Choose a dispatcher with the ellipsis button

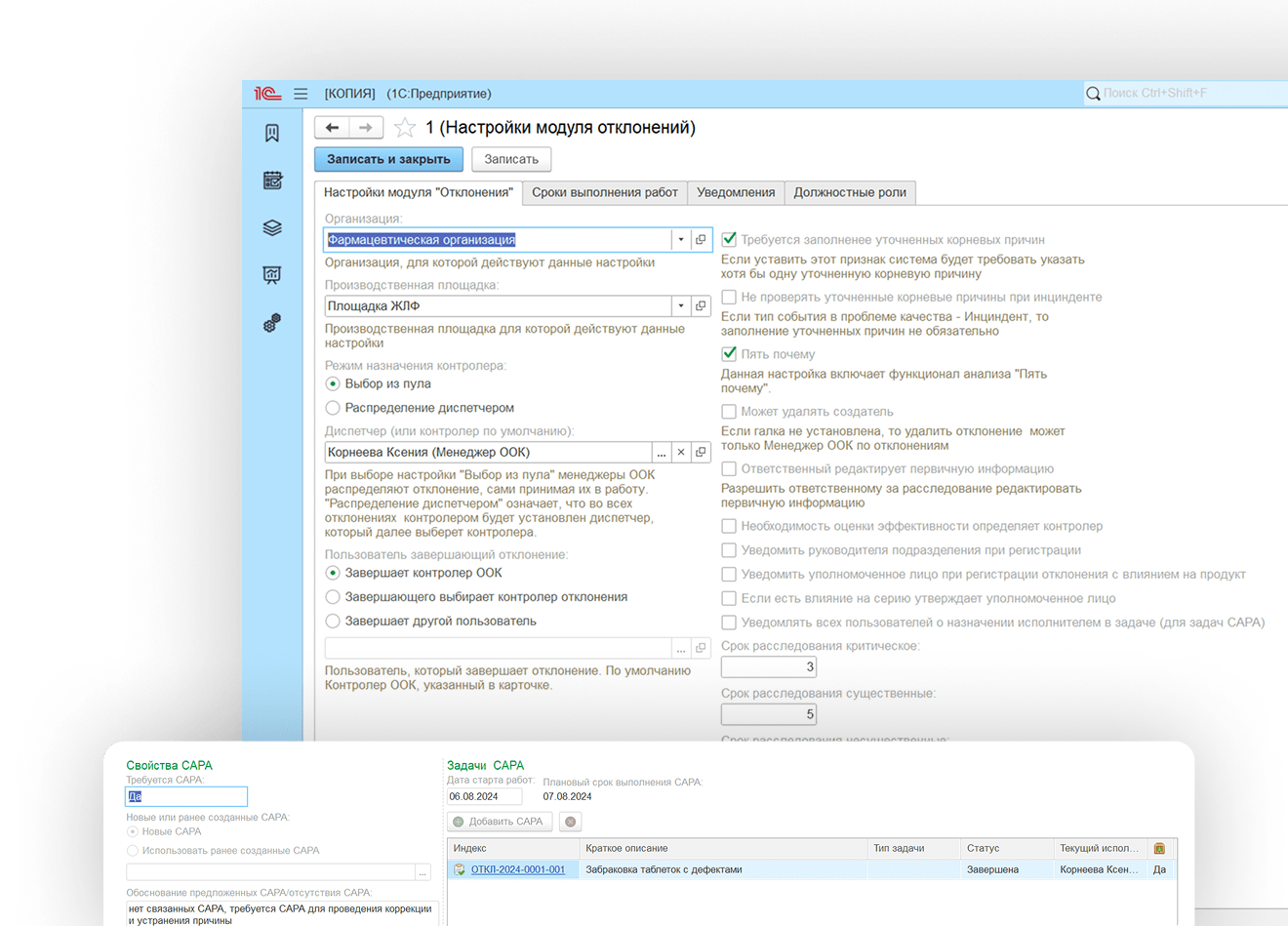pos(662,452)
